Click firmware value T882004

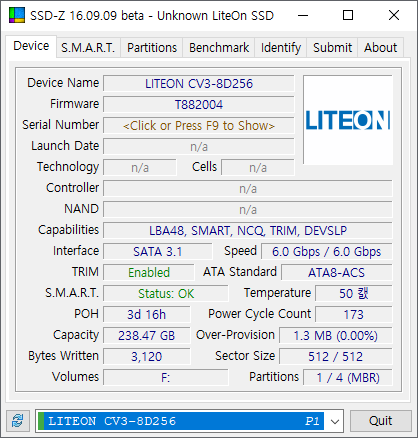coord(199,105)
